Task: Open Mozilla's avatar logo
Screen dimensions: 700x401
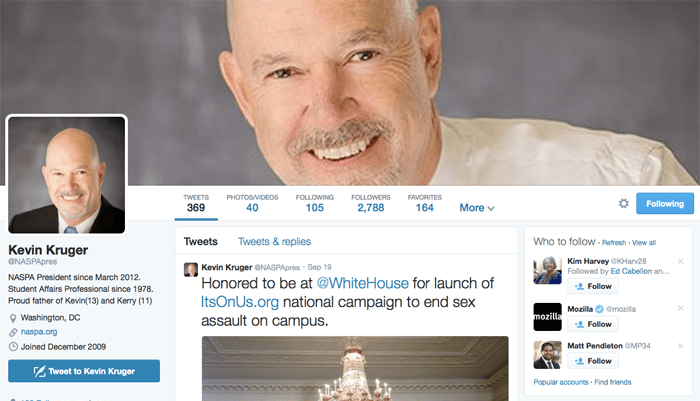Action: [x=547, y=317]
